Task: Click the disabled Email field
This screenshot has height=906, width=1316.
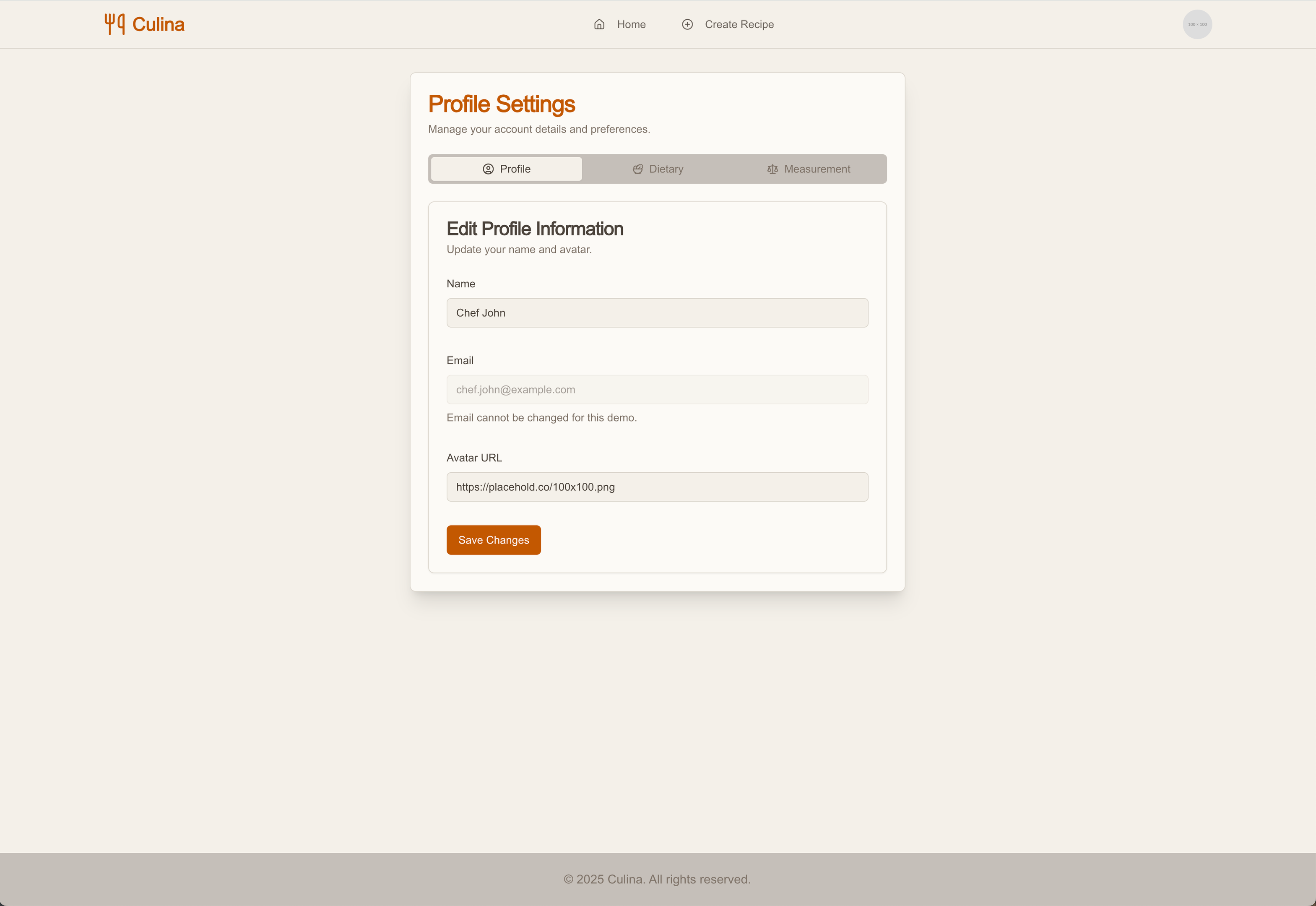Action: point(657,389)
